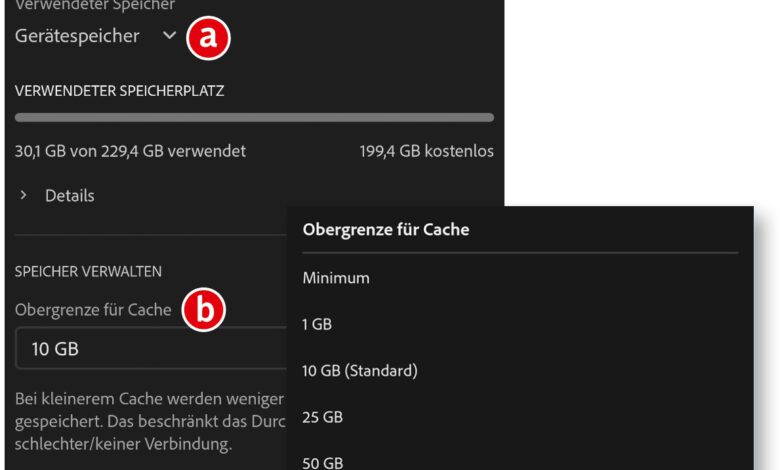The image size is (780, 470).
Task: Click the popup title "Obergrenze für Cache"
Action: tap(386, 230)
